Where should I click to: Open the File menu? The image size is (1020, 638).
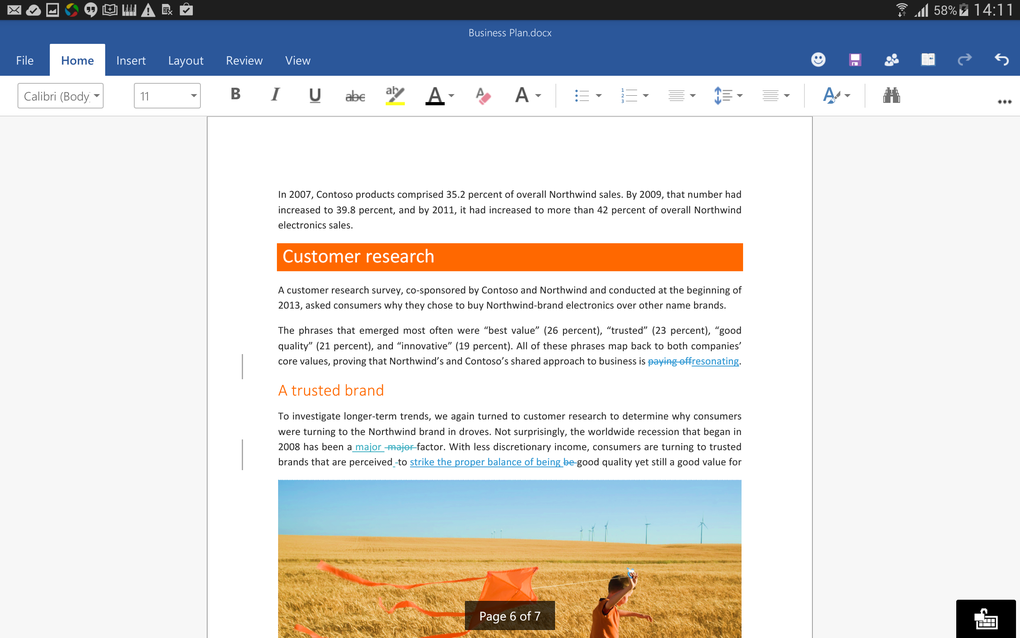[x=24, y=60]
